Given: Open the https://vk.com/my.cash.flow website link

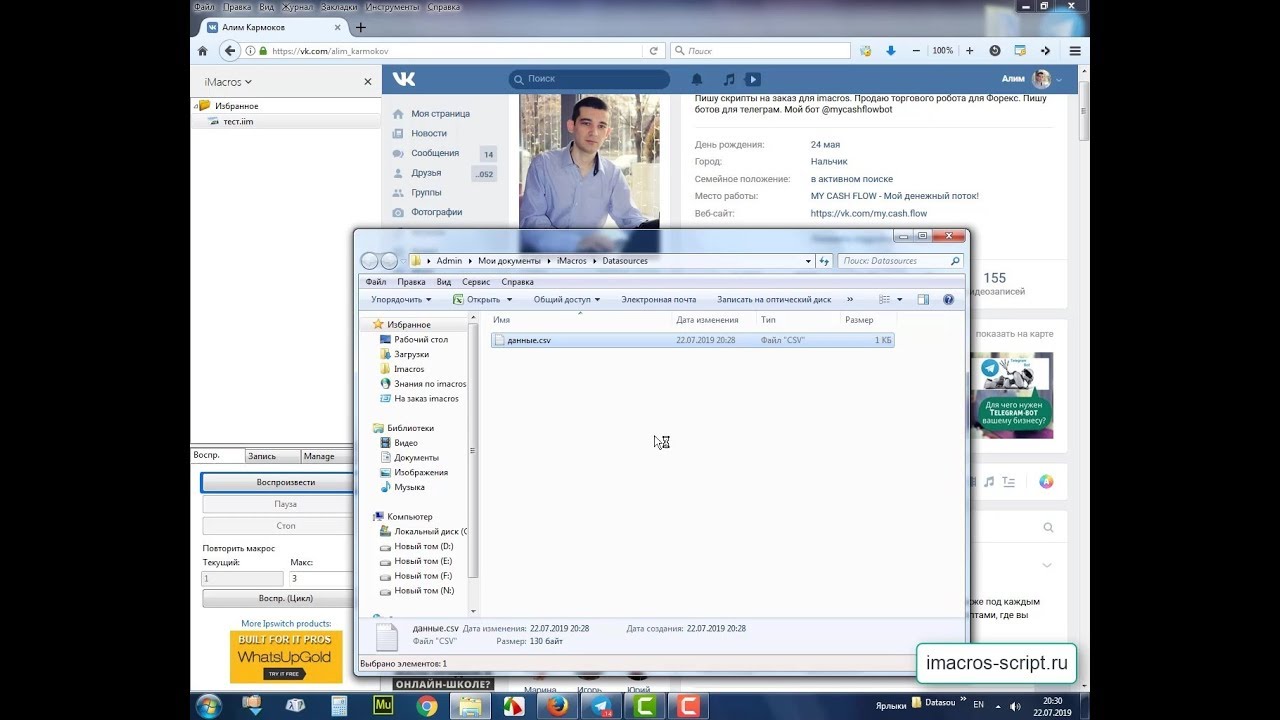Looking at the screenshot, I should 869,213.
